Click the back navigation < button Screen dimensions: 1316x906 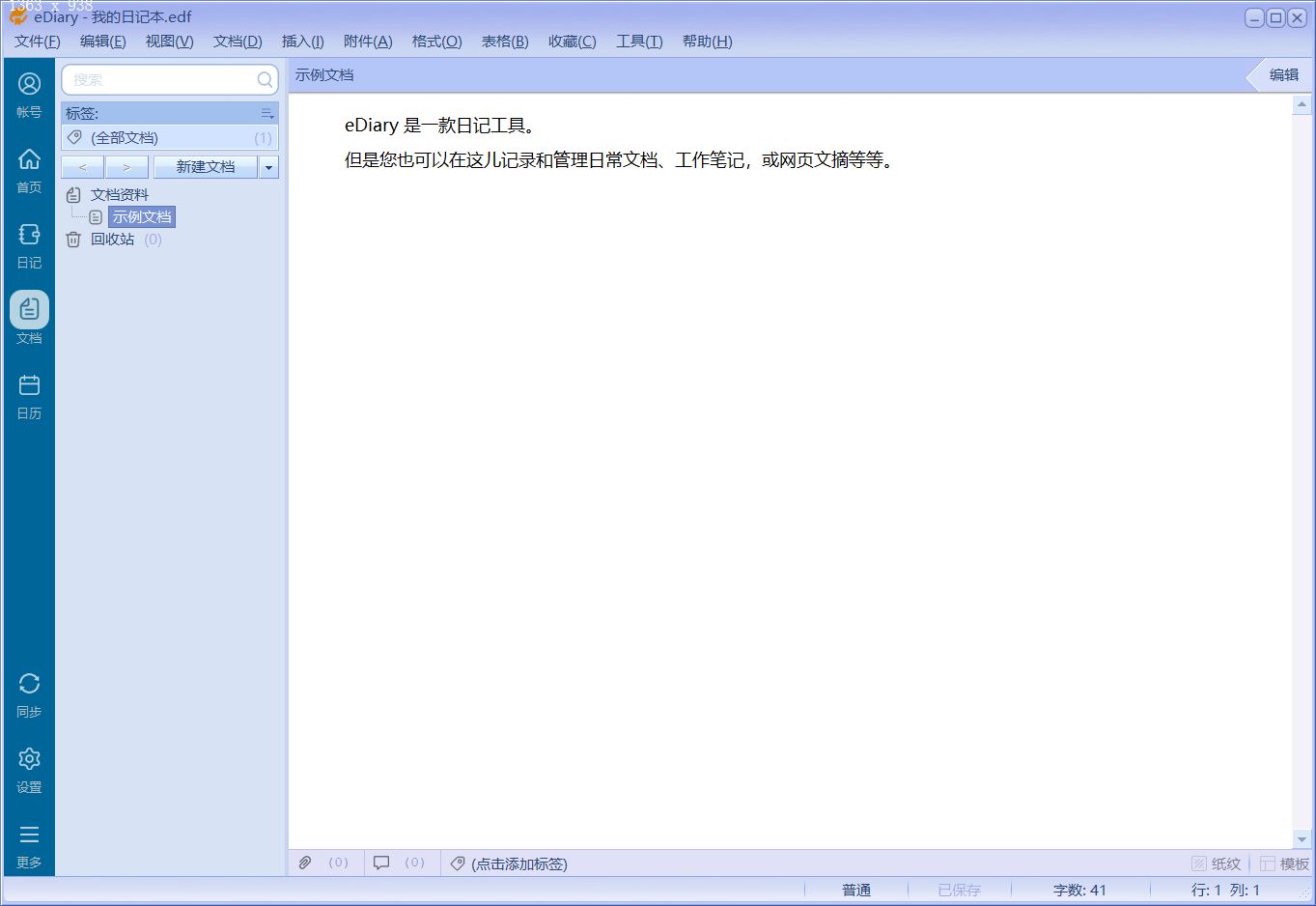coord(83,167)
